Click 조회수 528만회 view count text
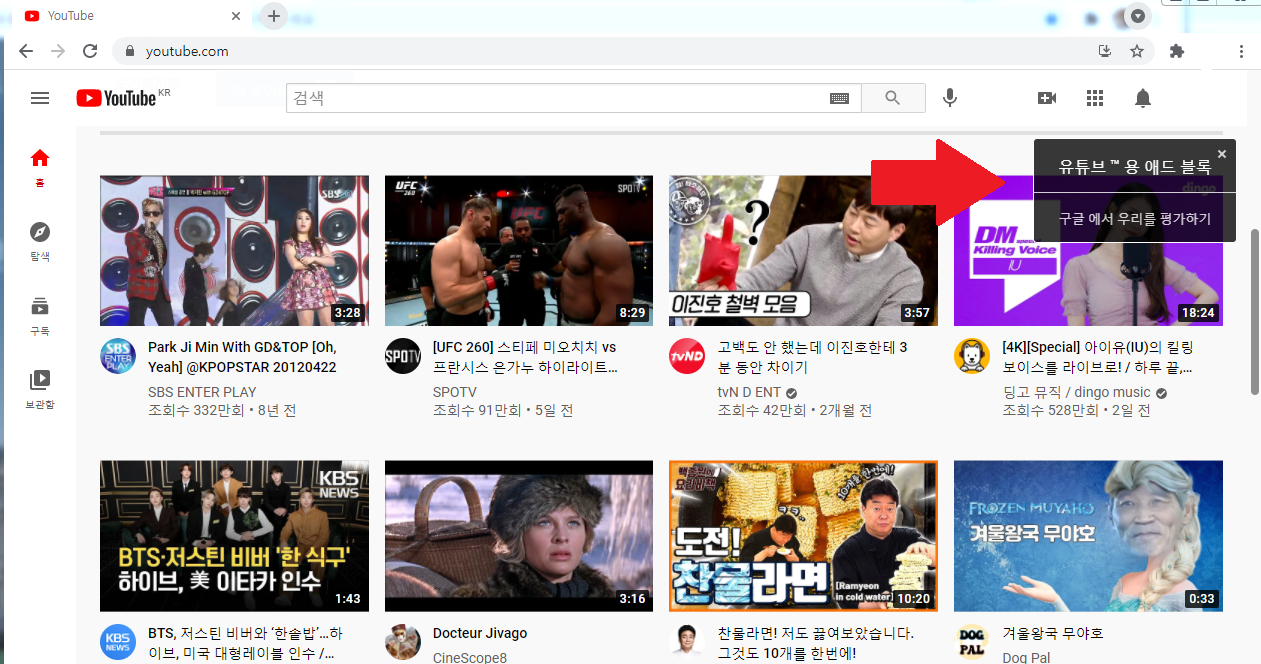The height and width of the screenshot is (664, 1261). pos(1051,410)
